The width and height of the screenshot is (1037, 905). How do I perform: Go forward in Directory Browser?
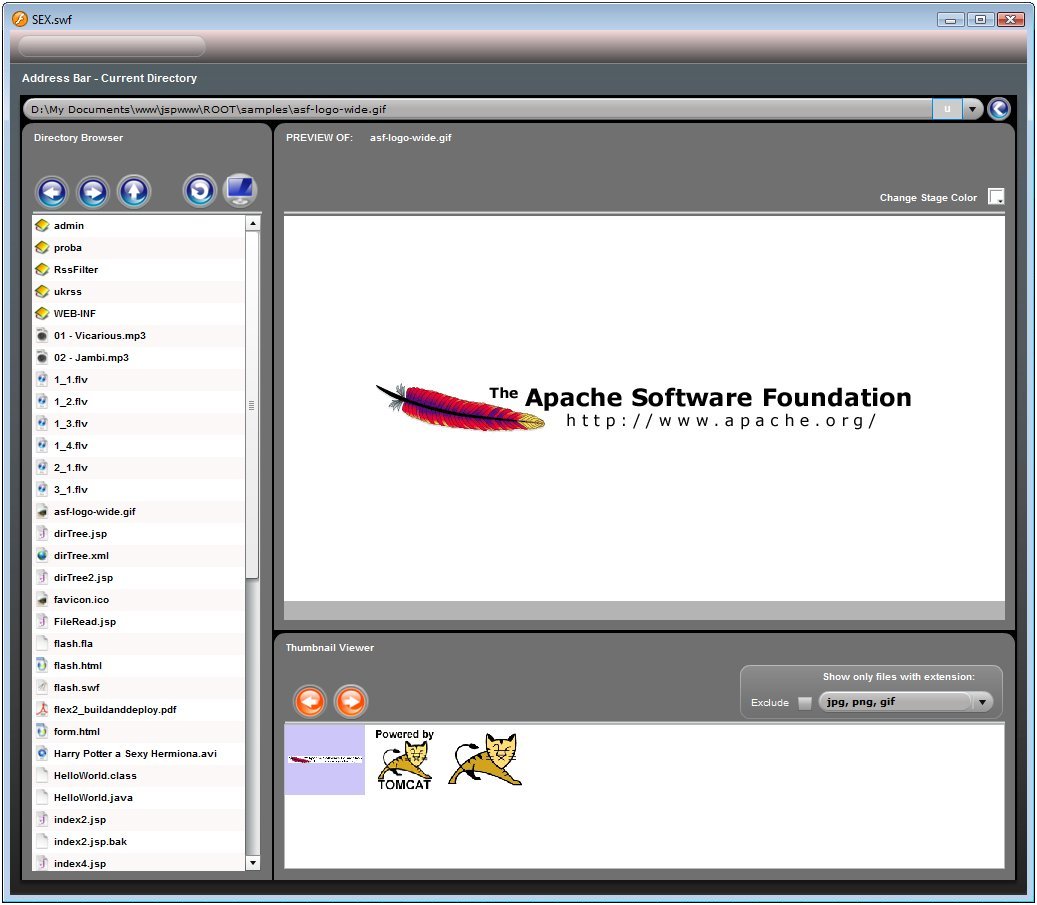coord(93,193)
